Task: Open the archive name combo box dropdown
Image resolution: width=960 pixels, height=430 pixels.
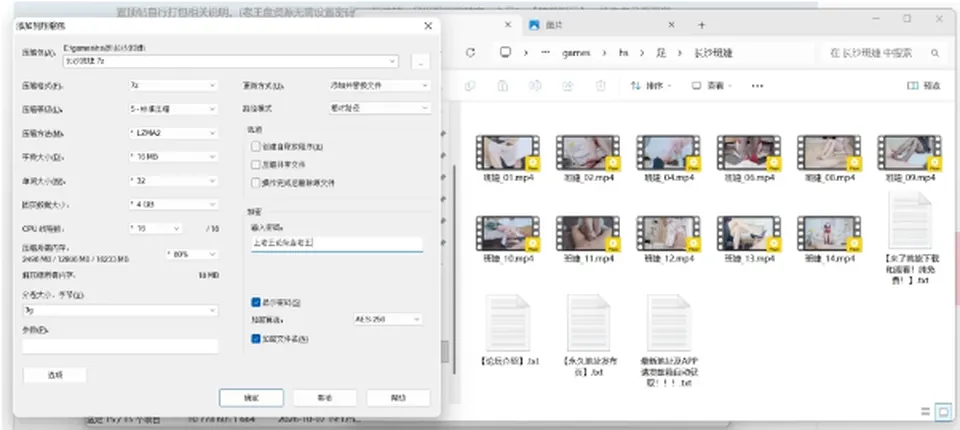Action: [x=391, y=61]
